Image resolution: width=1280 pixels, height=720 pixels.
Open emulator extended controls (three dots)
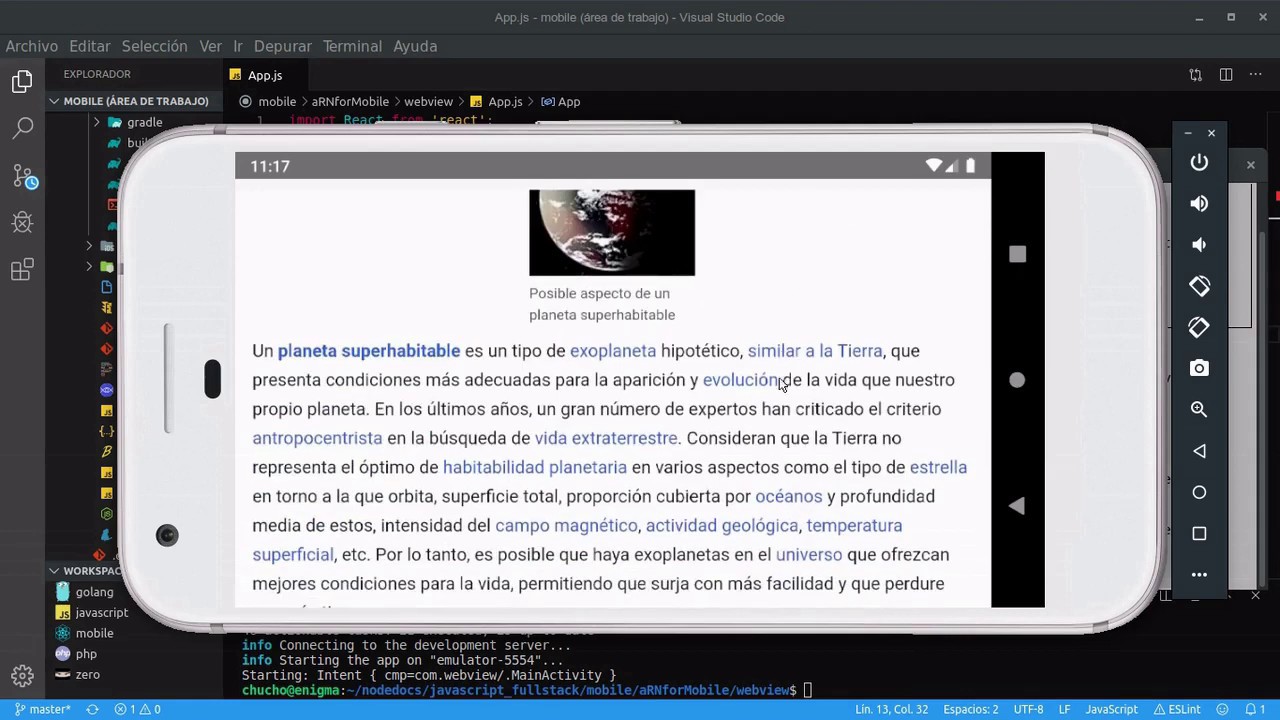(1199, 575)
